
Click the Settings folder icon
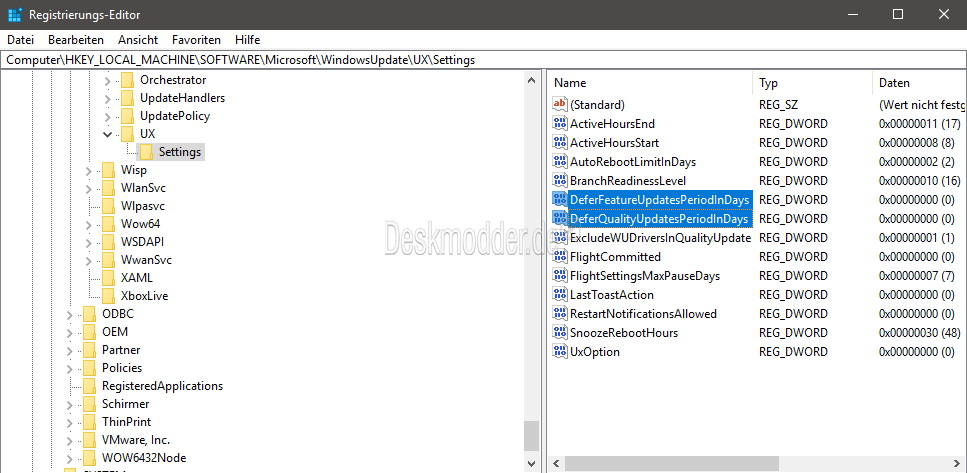pyautogui.click(x=146, y=152)
